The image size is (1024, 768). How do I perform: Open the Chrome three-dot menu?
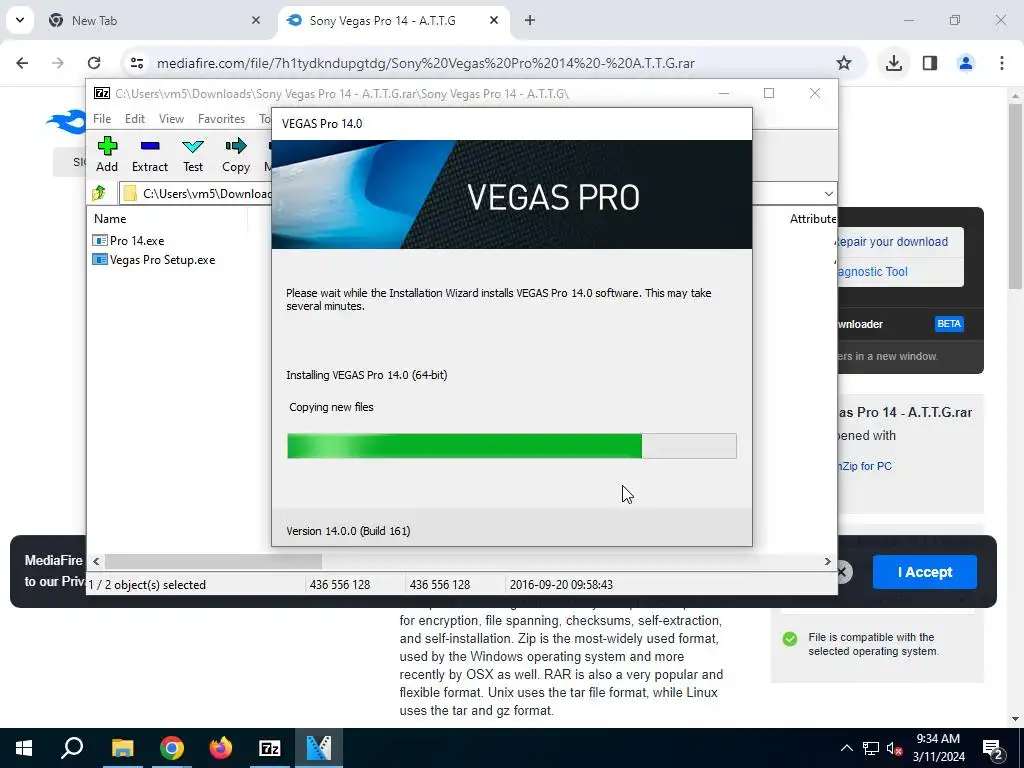click(1001, 63)
